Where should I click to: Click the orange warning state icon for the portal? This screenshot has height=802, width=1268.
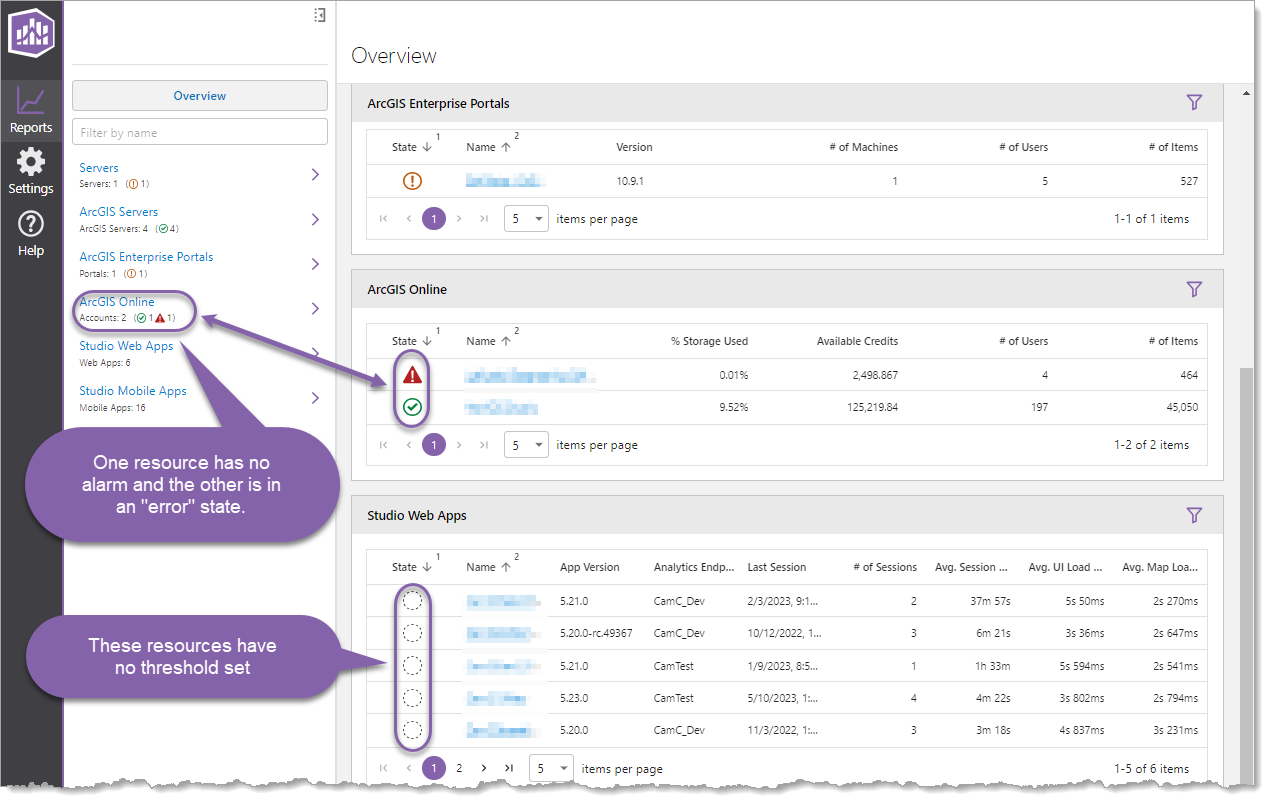click(412, 181)
